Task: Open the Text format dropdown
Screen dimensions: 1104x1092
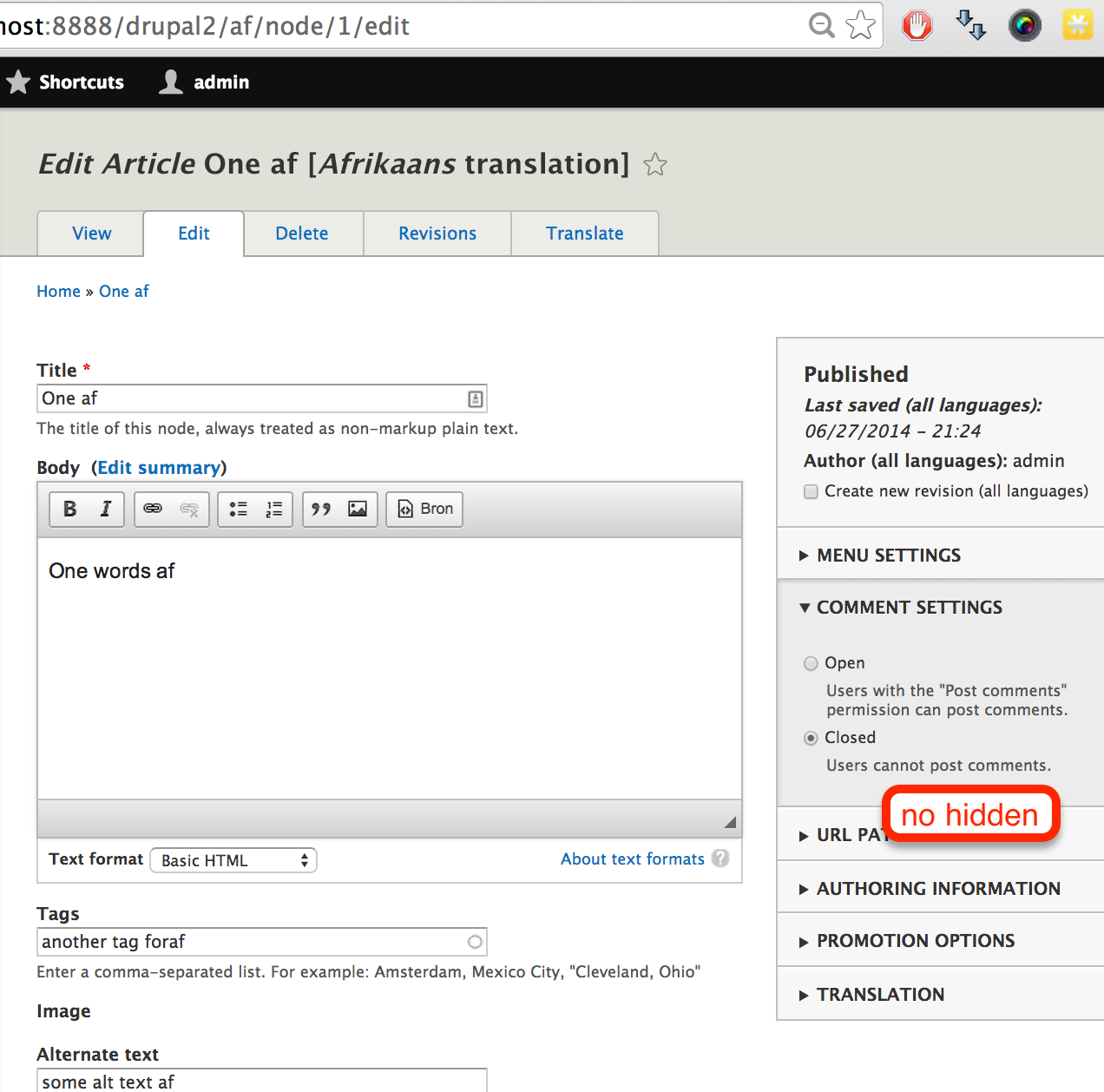Action: coord(233,859)
